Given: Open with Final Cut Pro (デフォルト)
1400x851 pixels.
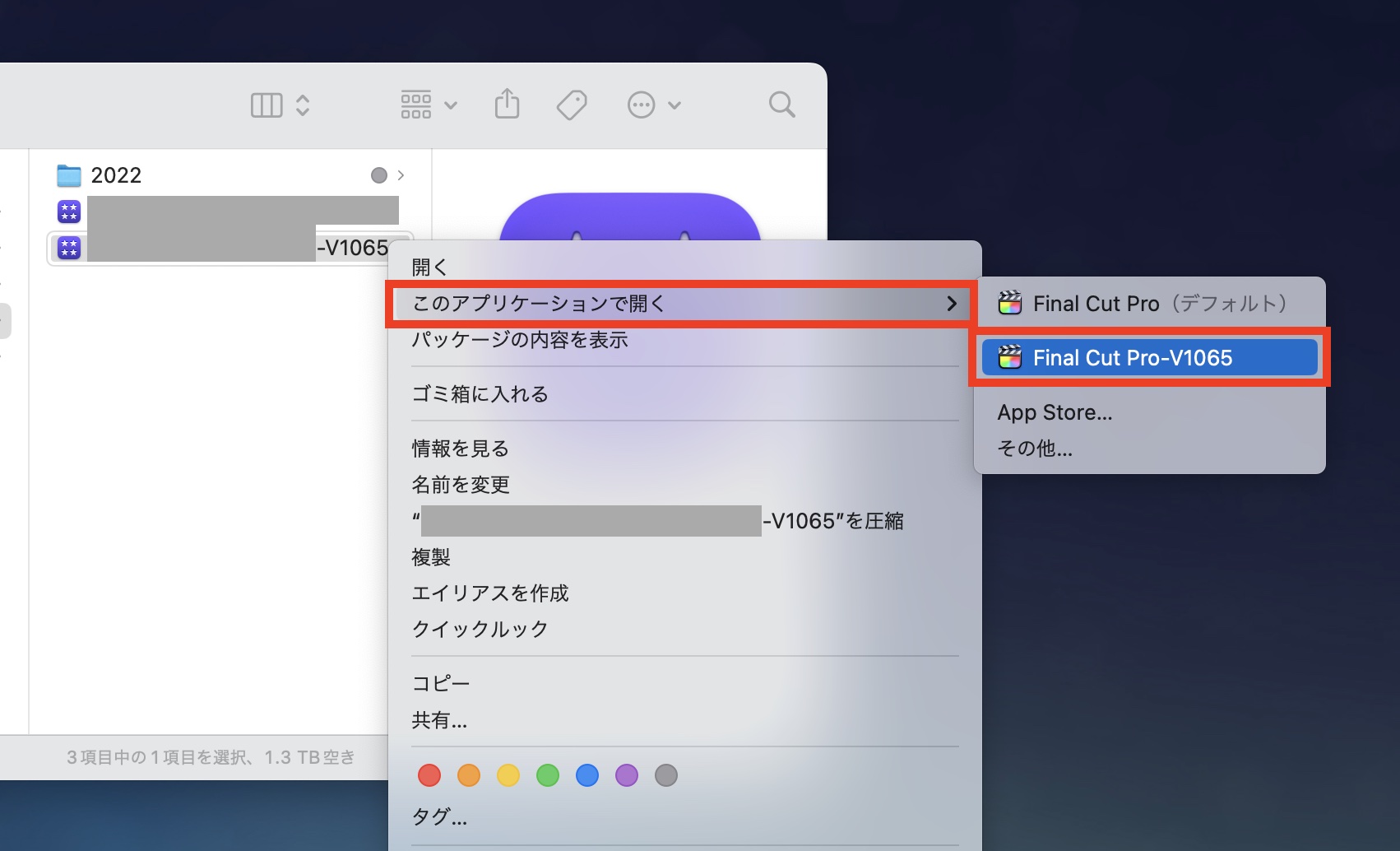Looking at the screenshot, I should point(1150,304).
